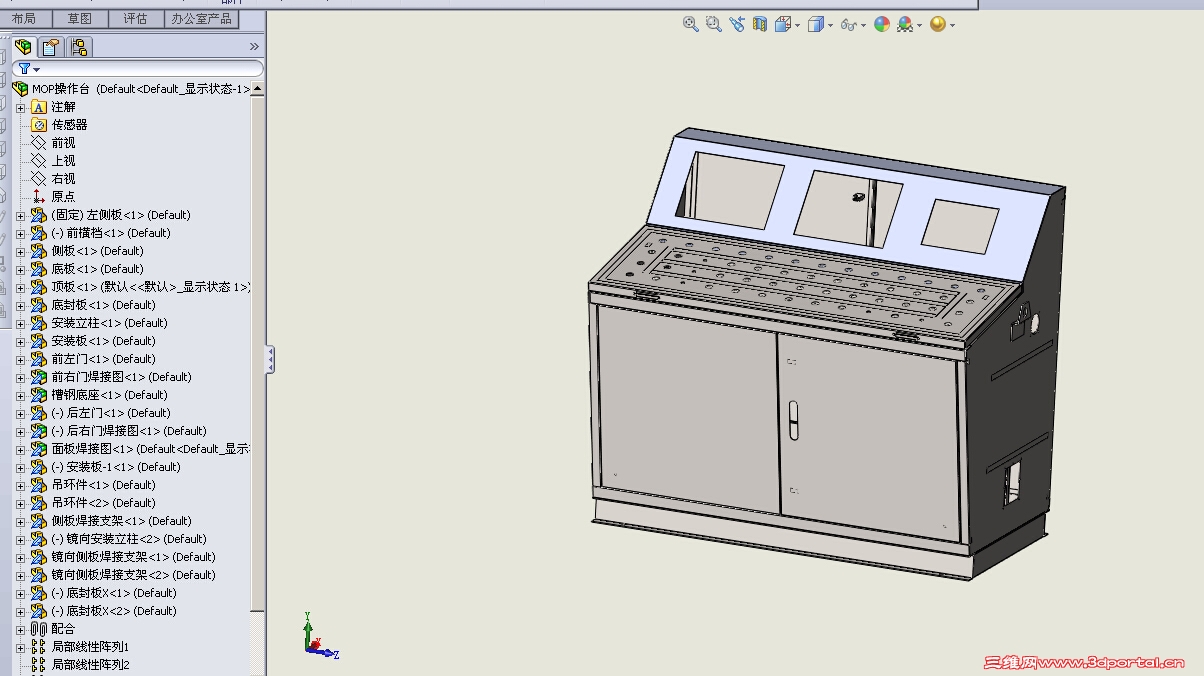Image resolution: width=1204 pixels, height=676 pixels.
Task: Click the 侧板焊接支架<1> part icon
Action: (x=39, y=521)
